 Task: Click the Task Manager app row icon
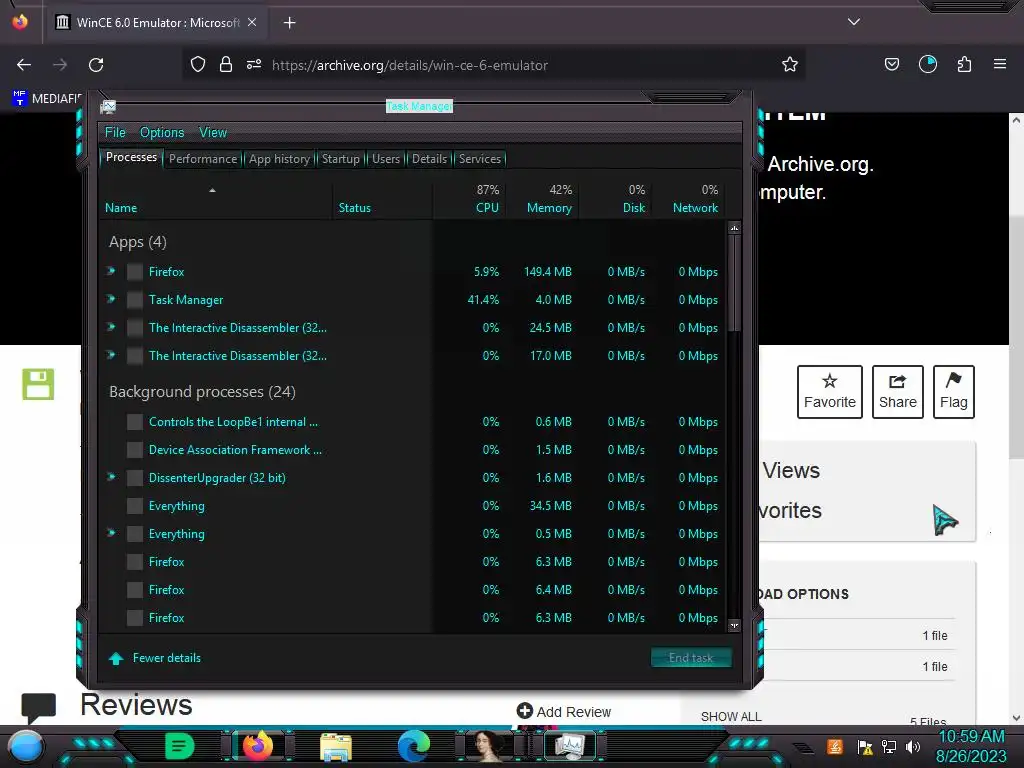(x=135, y=300)
